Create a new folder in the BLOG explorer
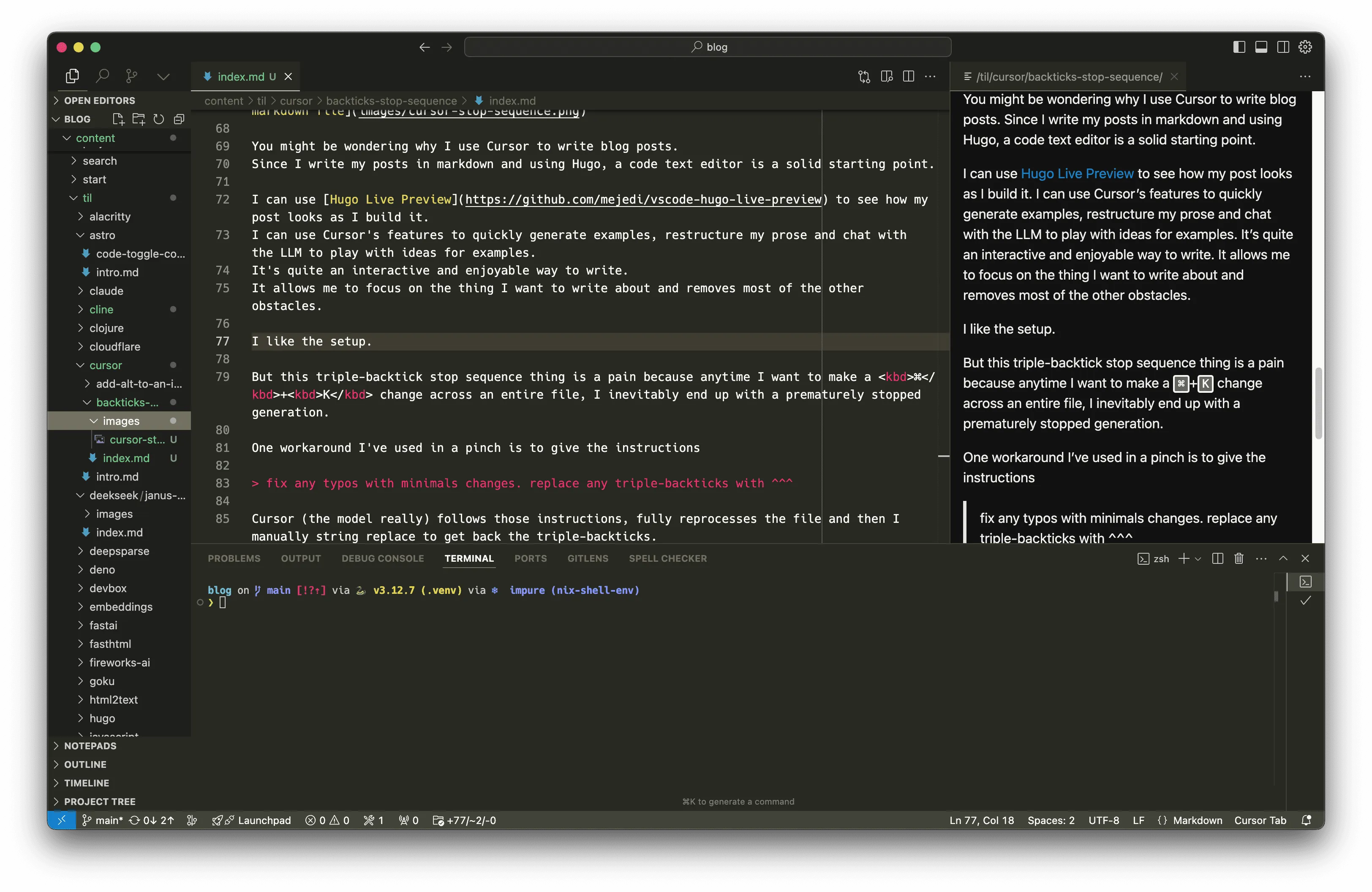The image size is (1372, 892). (x=139, y=119)
